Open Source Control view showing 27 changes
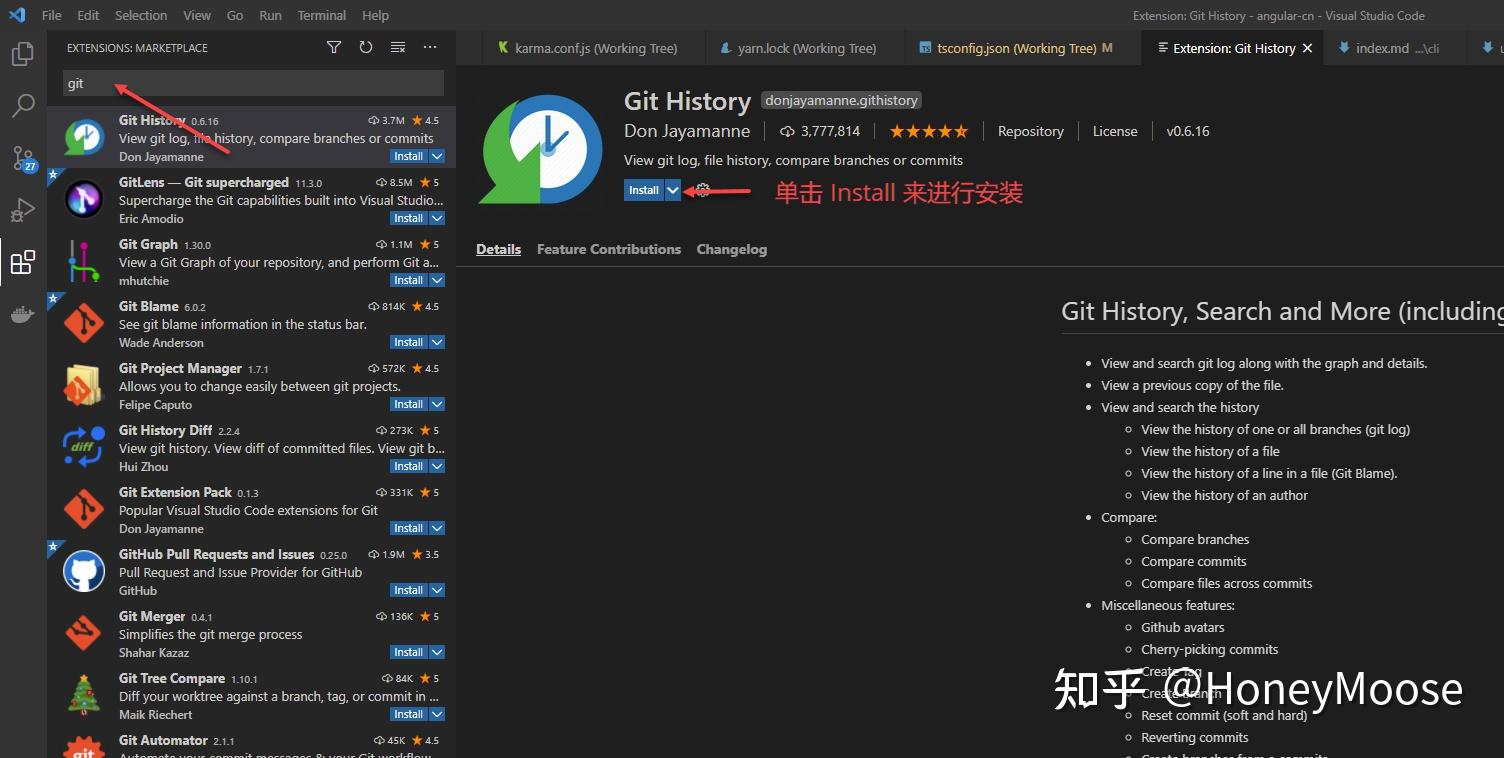Screen dimensions: 1504x758 tap(22, 158)
